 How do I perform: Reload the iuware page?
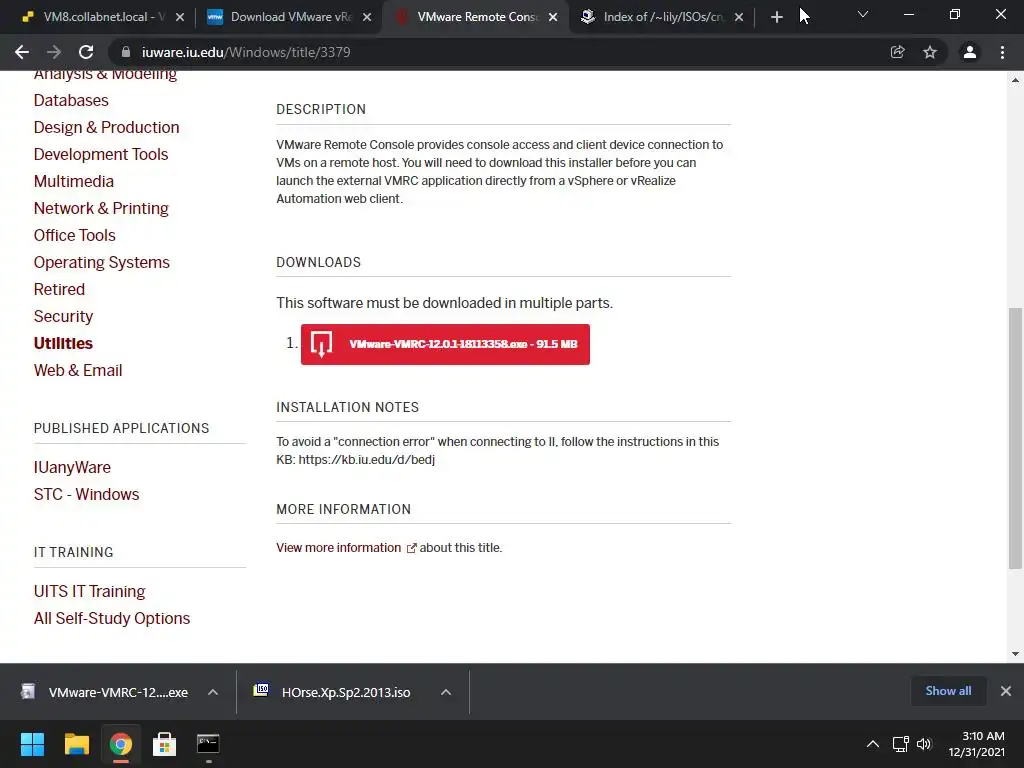coord(86,52)
